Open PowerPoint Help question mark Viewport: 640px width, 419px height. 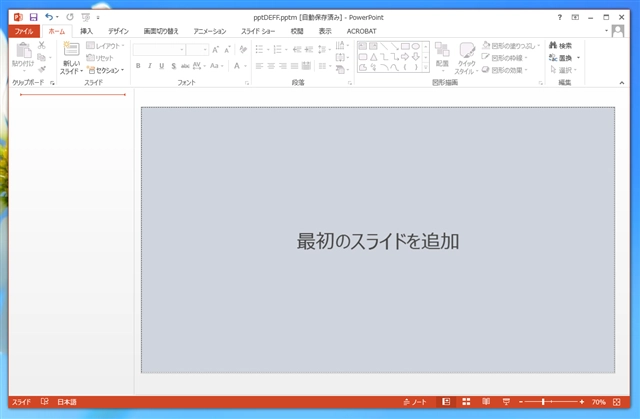560,17
